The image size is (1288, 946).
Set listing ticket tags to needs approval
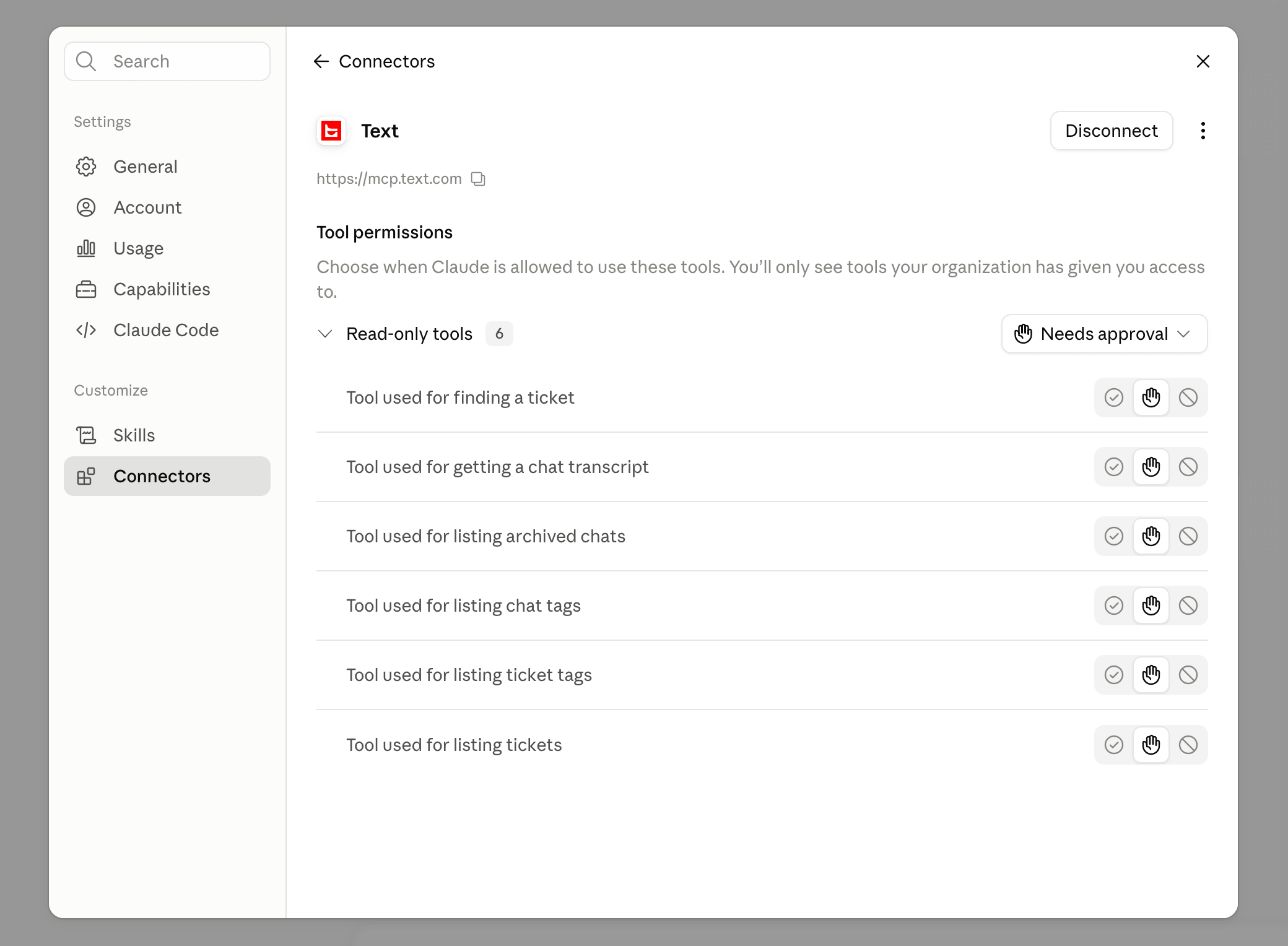point(1151,675)
